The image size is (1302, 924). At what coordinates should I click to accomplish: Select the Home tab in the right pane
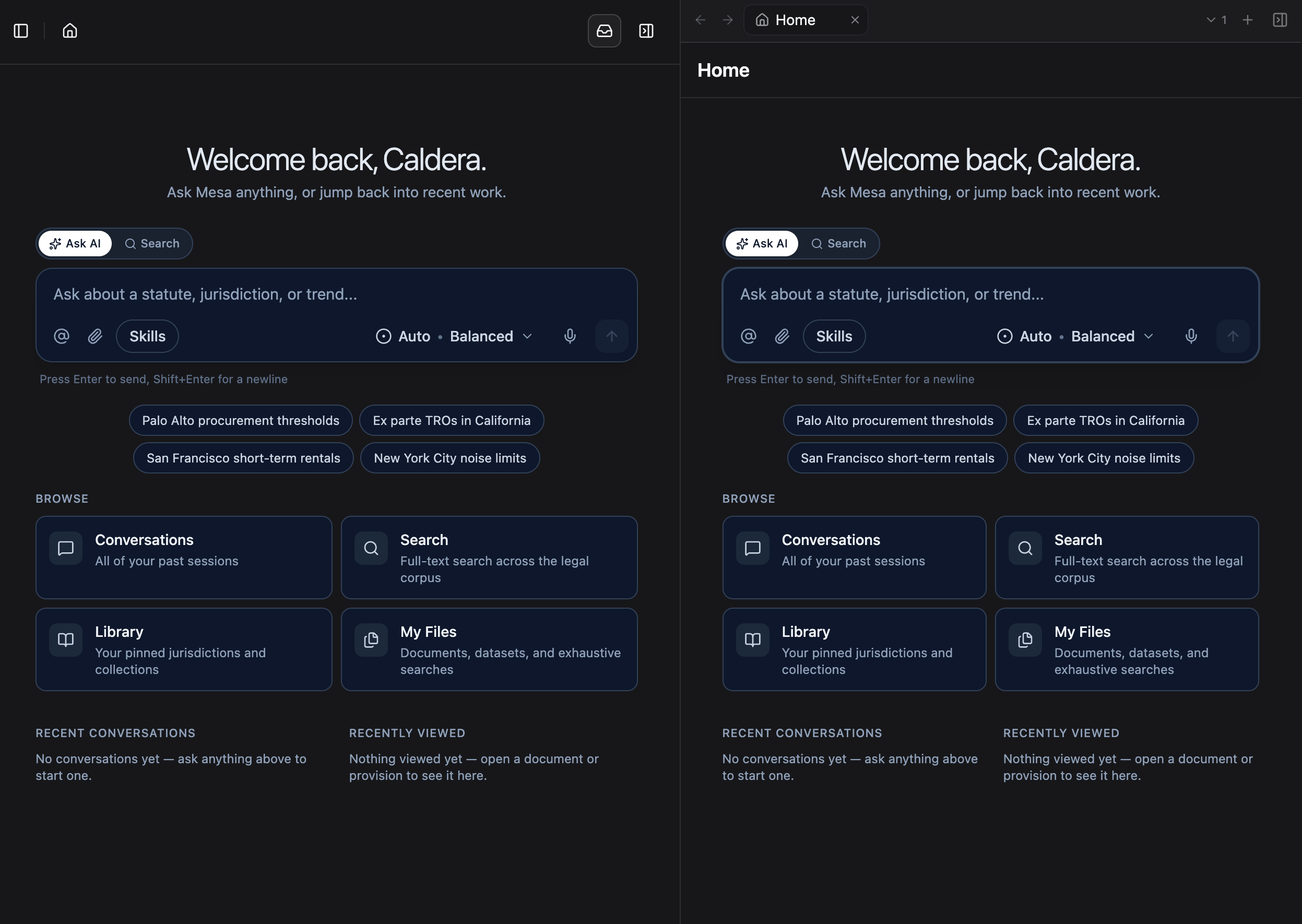pos(805,20)
